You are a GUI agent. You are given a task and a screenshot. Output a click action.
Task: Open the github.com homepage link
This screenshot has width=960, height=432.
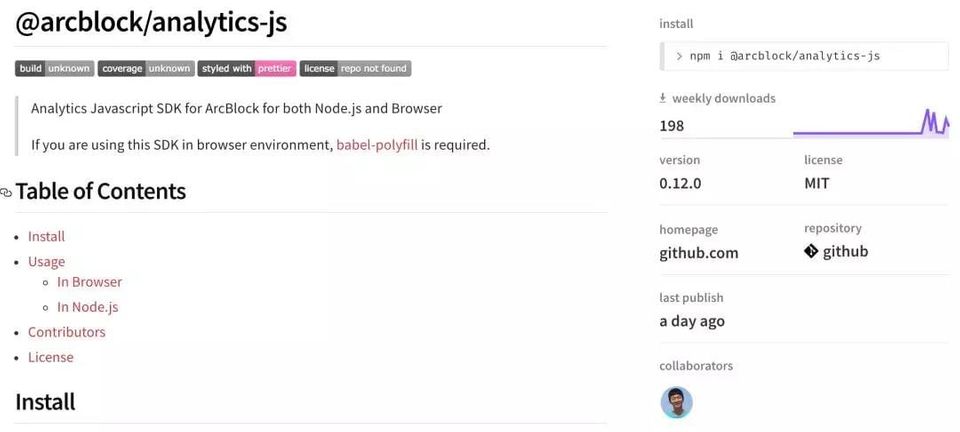pos(699,253)
